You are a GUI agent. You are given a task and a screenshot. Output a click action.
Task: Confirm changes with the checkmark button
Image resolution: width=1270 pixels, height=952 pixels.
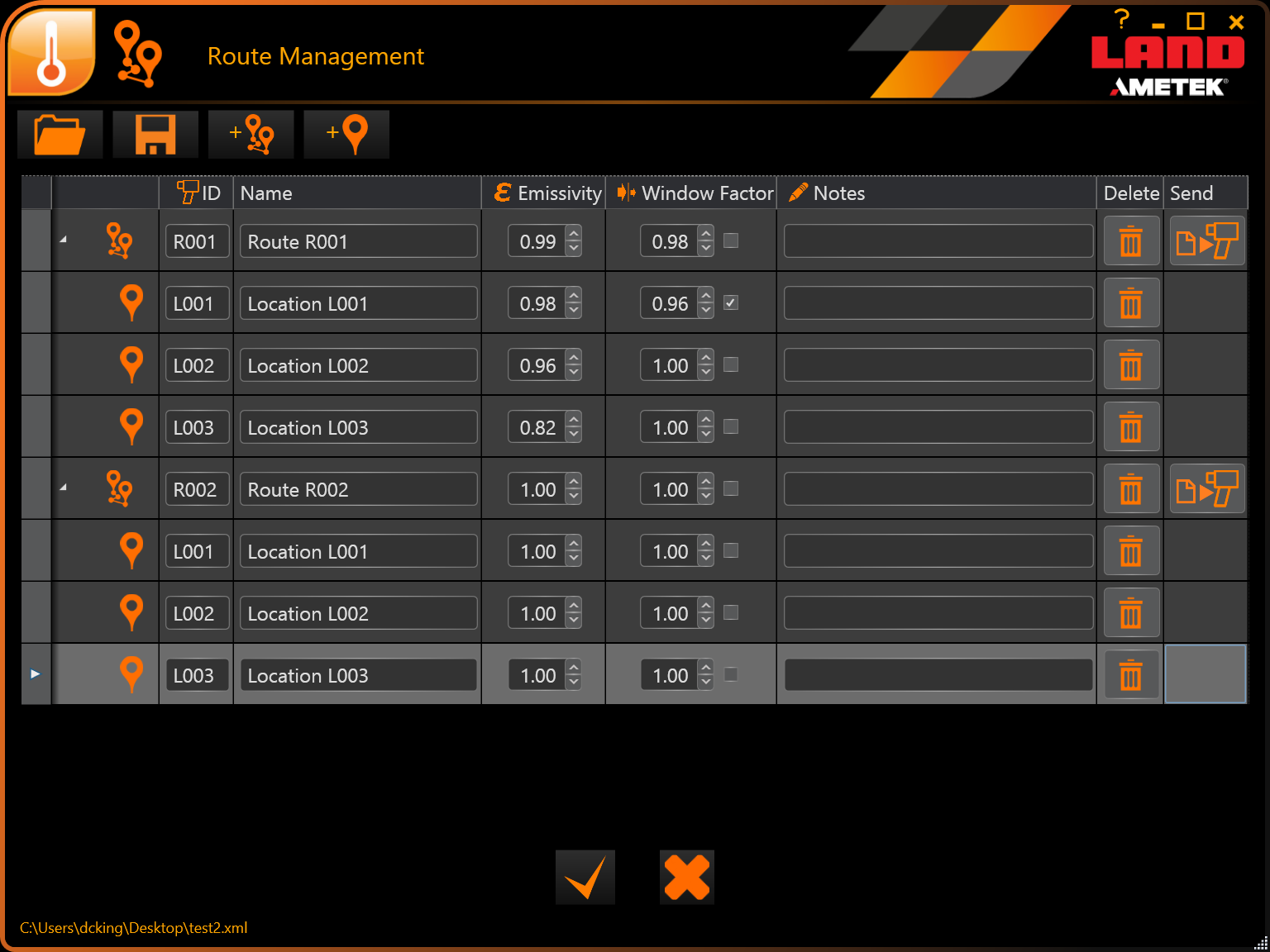pos(585,877)
